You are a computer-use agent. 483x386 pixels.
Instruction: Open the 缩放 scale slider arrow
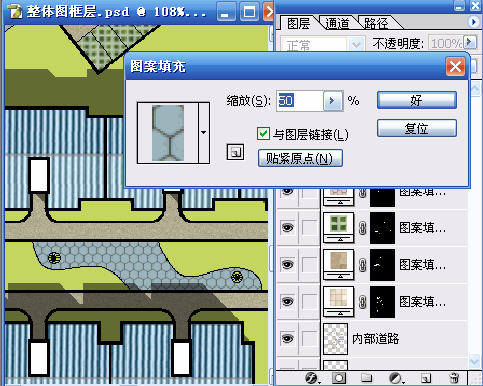332,100
